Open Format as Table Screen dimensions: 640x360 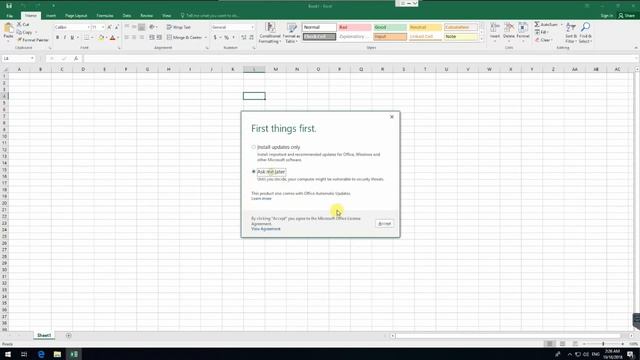coord(291,33)
